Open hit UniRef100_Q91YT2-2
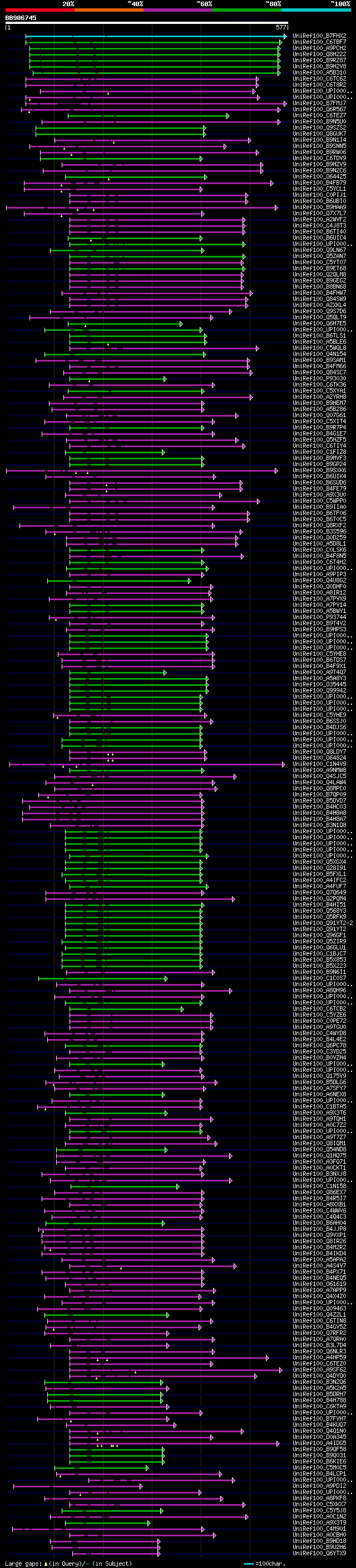This screenshot has width=356, height=1568. coord(323,923)
